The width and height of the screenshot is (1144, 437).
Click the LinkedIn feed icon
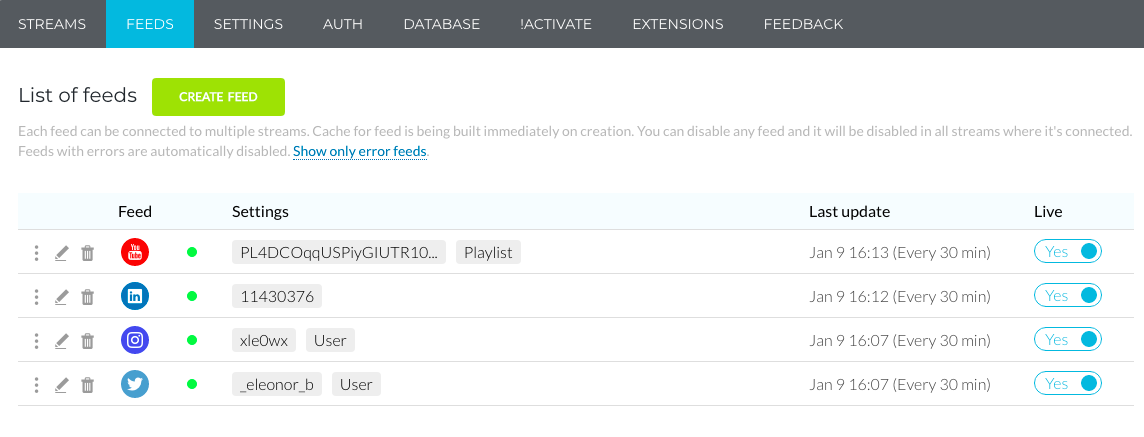135,296
